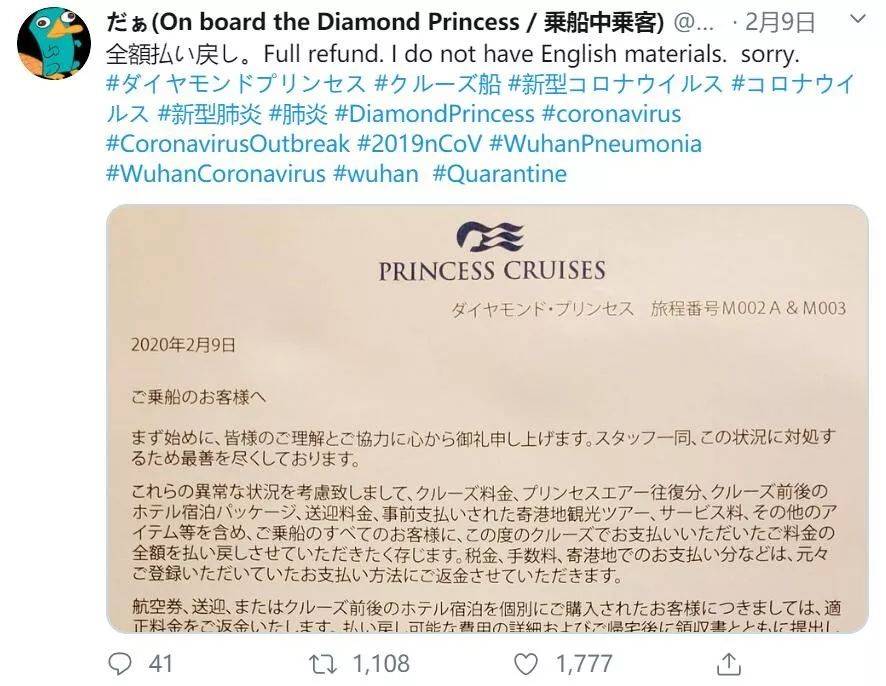The width and height of the screenshot is (886, 686).
Task: Retweet this Diamond Princess post
Action: tap(323, 664)
